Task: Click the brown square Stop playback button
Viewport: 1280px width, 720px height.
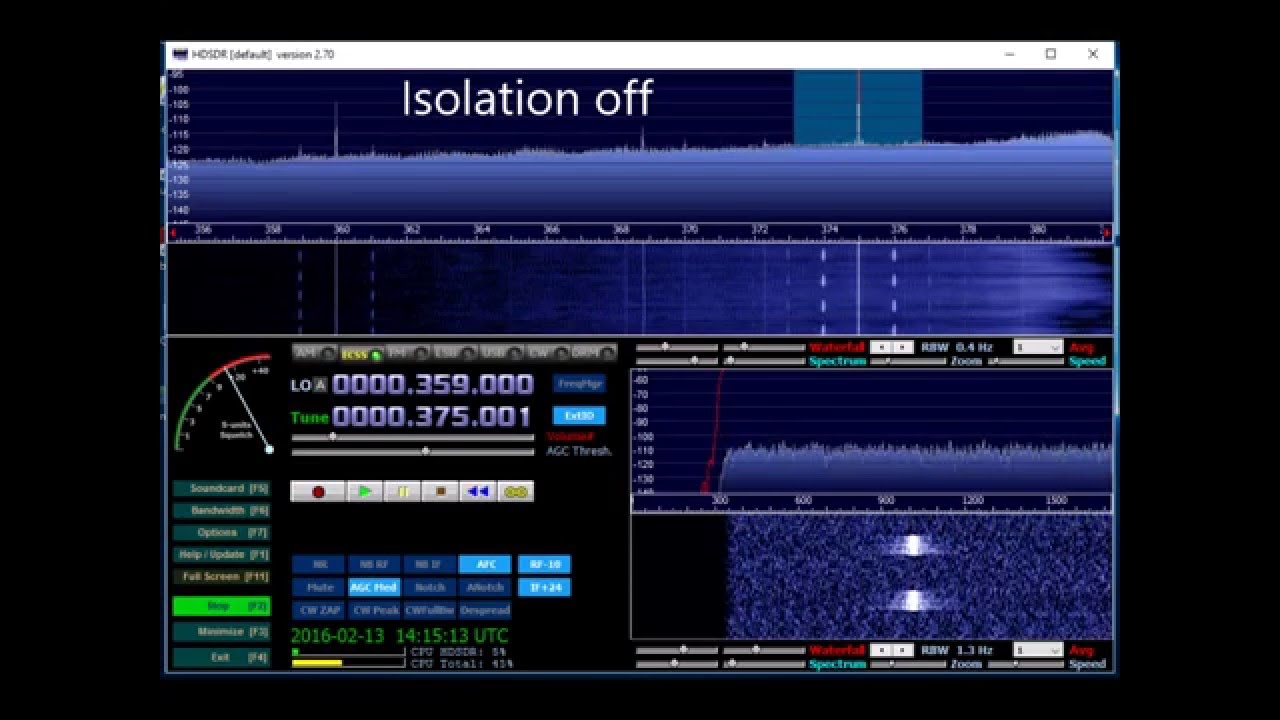Action: 440,491
